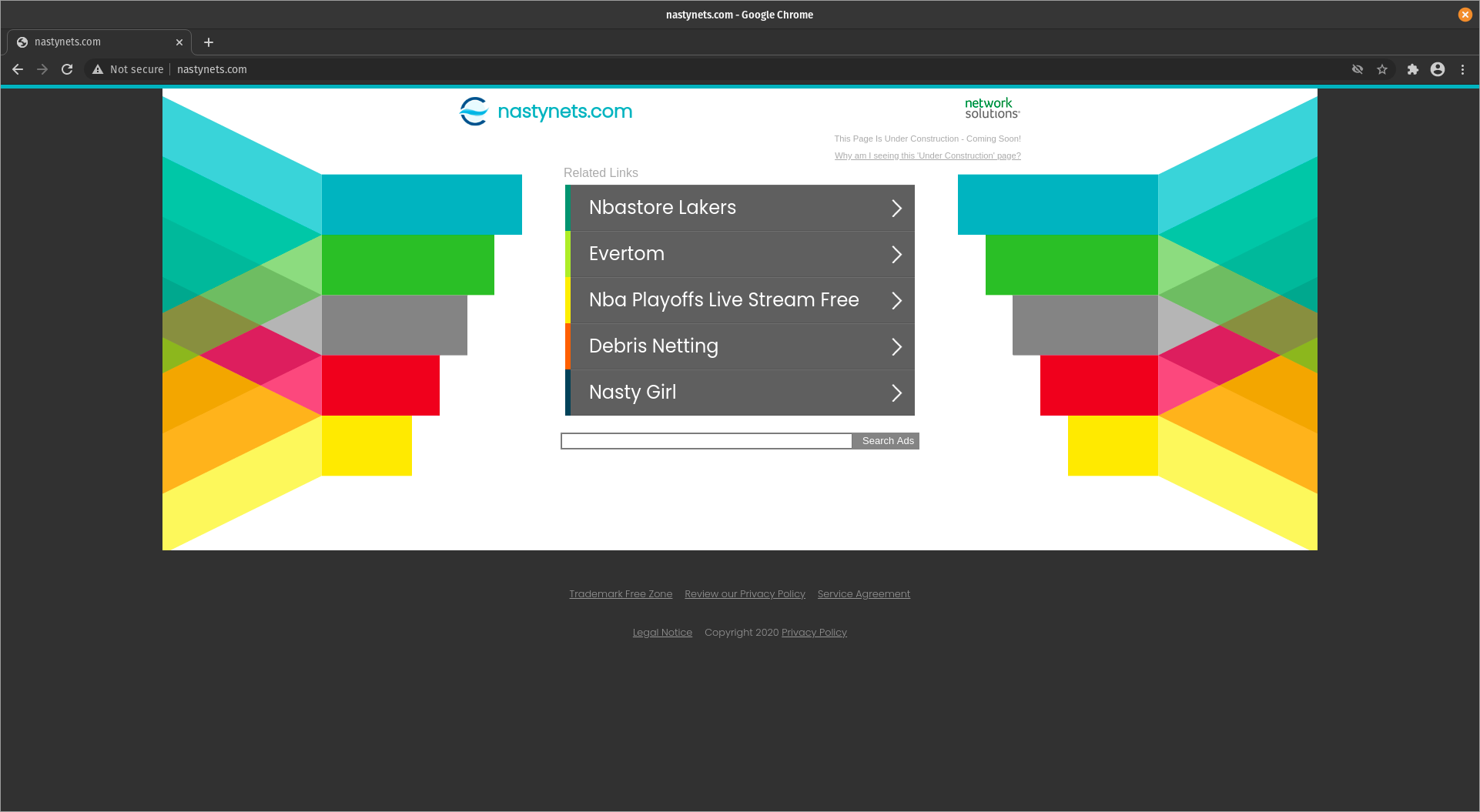Open the Chrome three-dot menu
Image resolution: width=1480 pixels, height=812 pixels.
click(1462, 69)
